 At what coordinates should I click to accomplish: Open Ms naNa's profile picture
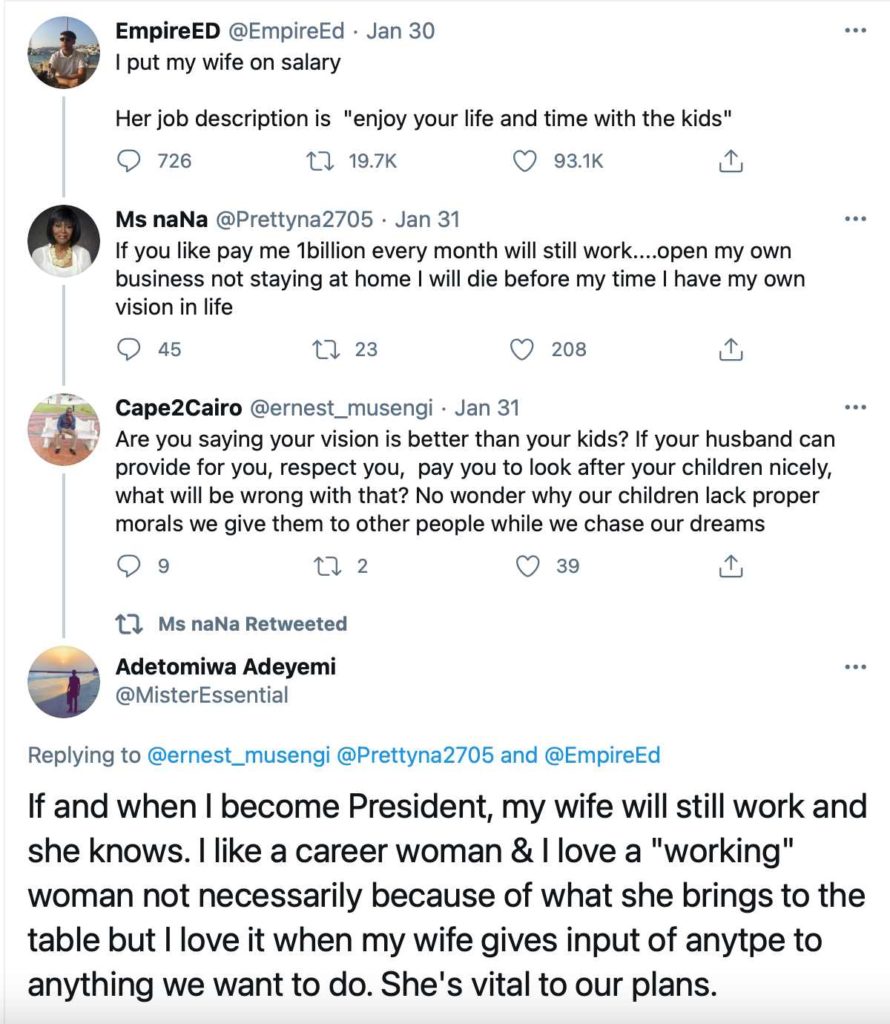pos(64,241)
